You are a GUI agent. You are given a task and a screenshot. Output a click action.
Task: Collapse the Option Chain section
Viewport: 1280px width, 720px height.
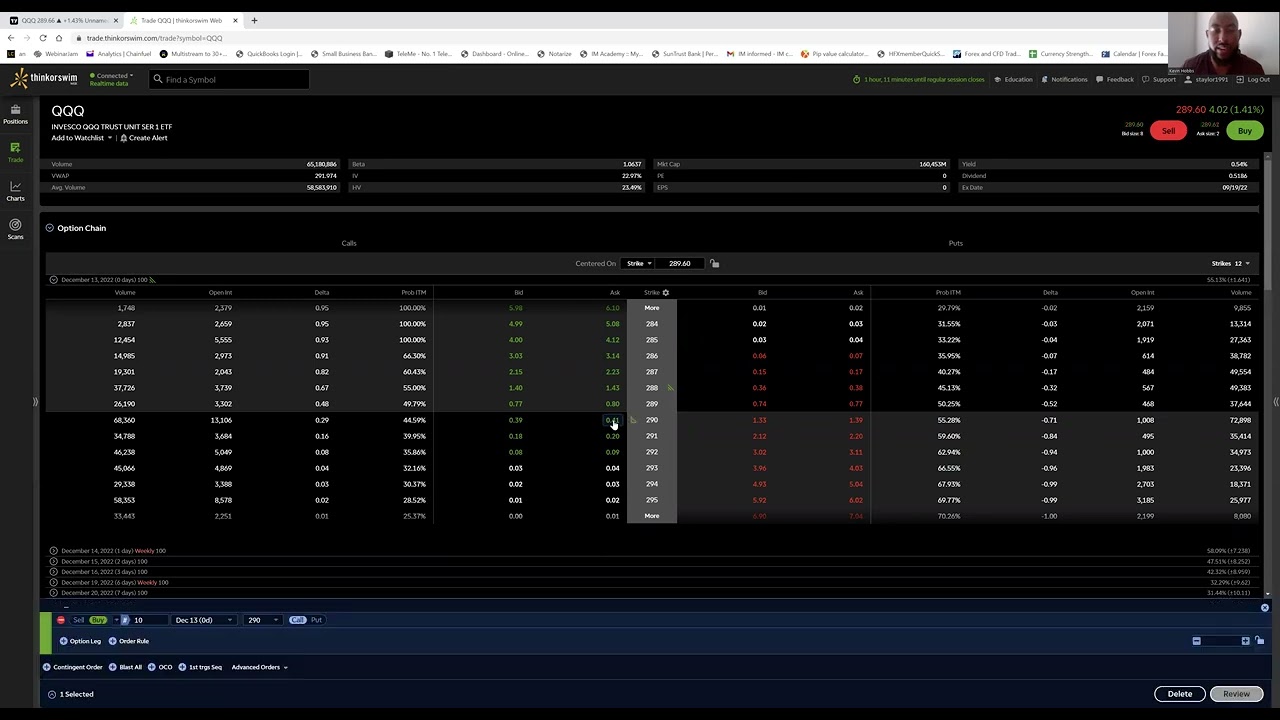(49, 228)
